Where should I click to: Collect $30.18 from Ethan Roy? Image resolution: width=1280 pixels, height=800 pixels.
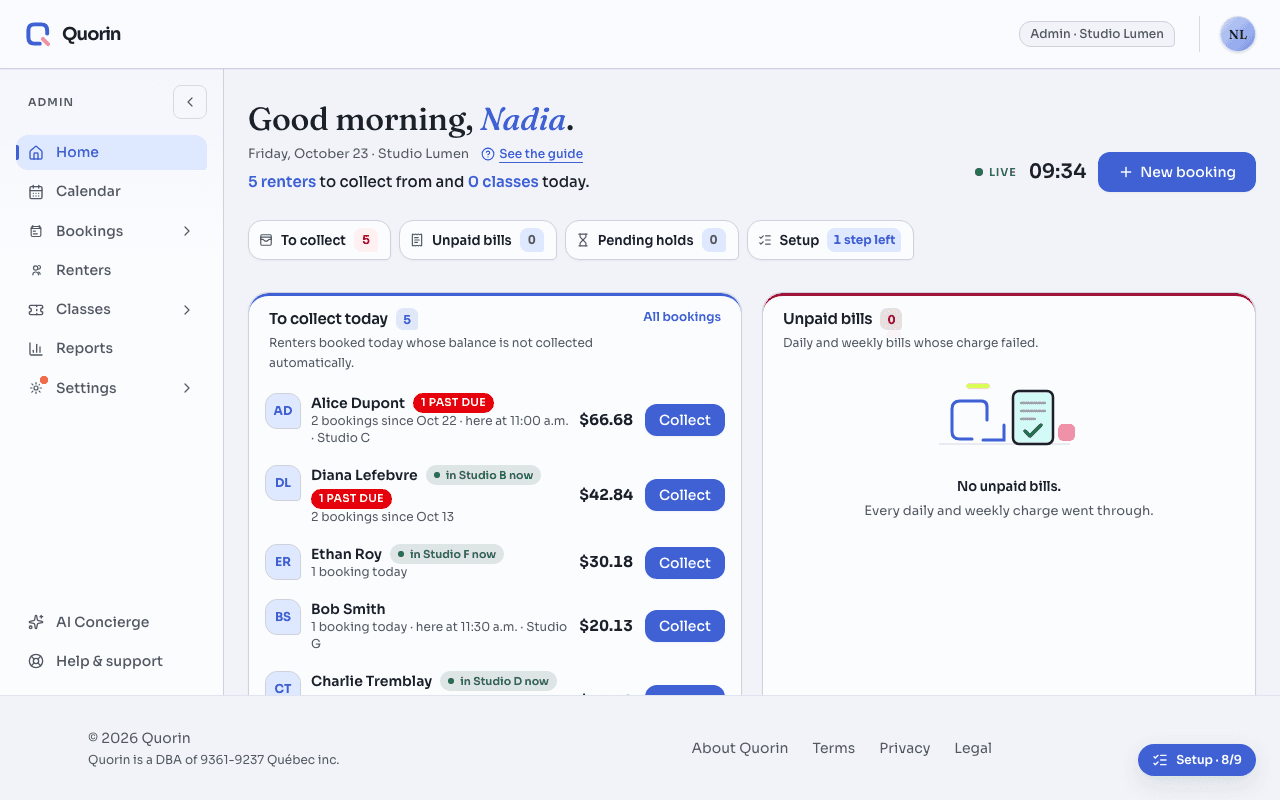pos(685,563)
